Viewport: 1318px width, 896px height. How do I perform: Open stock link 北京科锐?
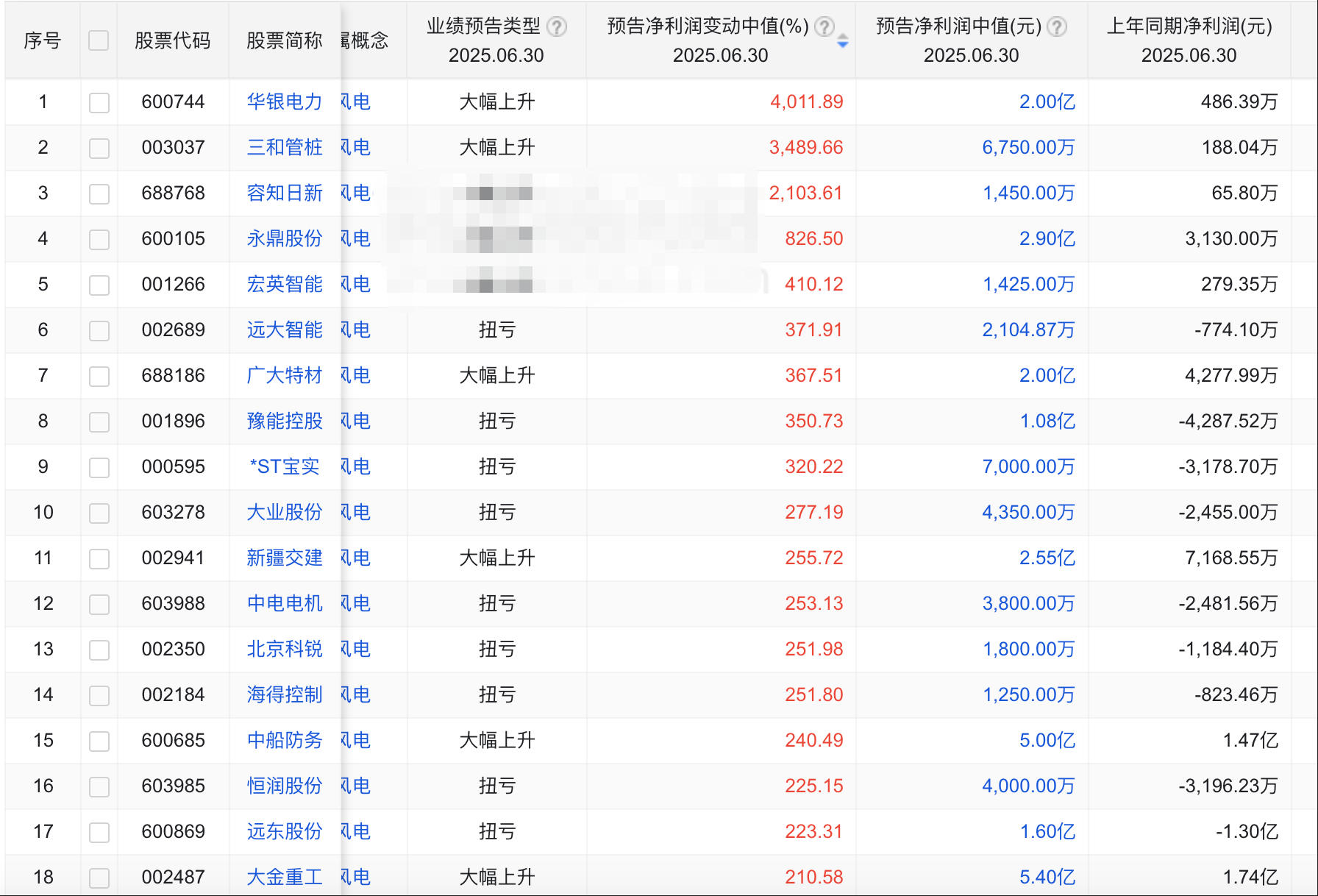coord(285,649)
